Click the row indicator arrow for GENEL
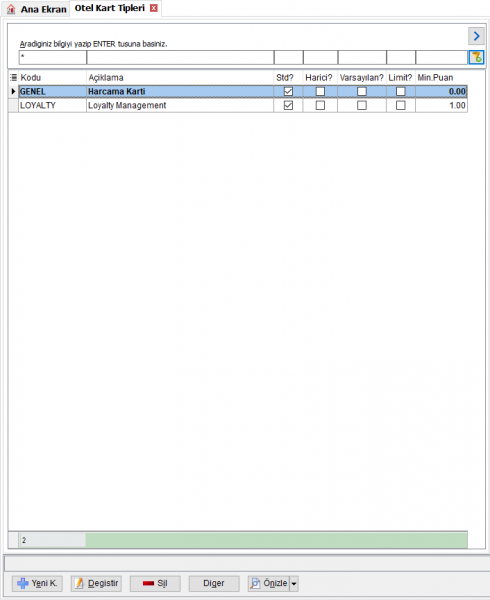This screenshot has height=600, width=490. [x=13, y=91]
